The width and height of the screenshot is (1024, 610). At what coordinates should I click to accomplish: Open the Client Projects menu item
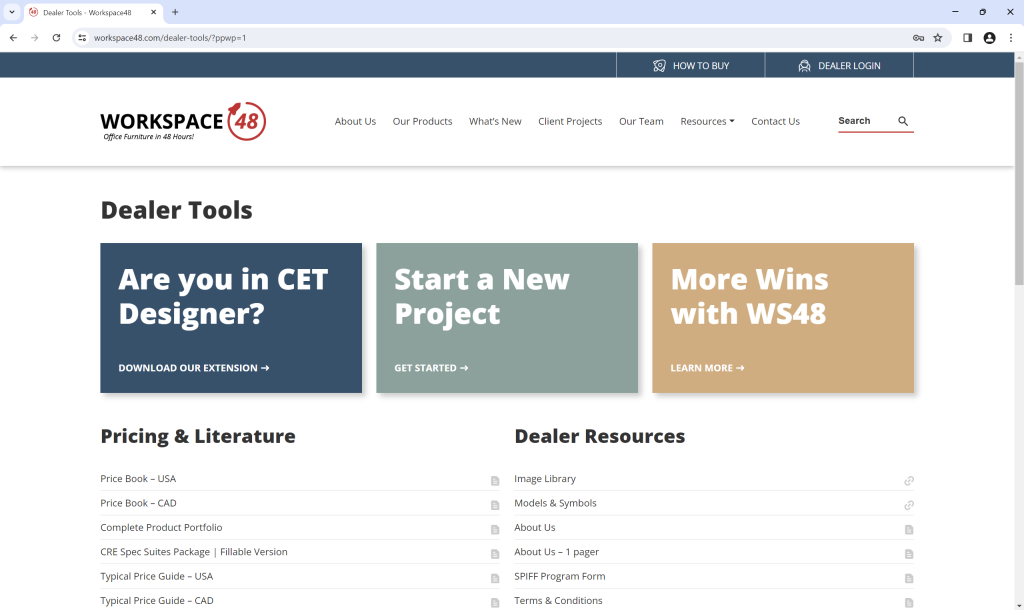coord(570,121)
